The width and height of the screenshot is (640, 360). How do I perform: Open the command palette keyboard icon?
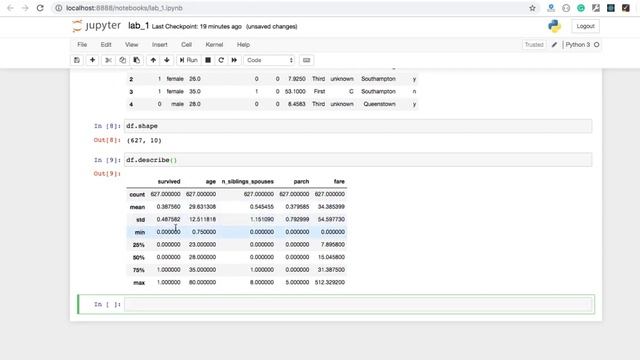coord(307,60)
